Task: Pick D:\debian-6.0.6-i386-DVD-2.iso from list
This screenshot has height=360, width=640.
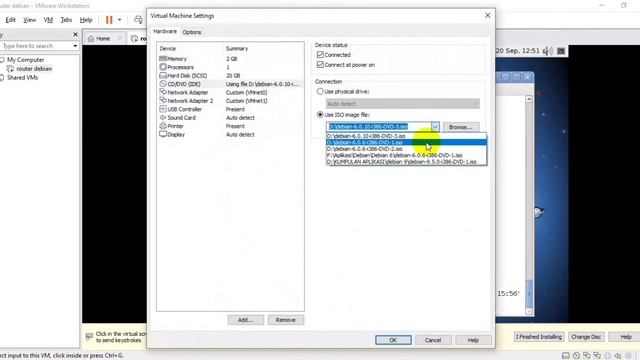Action: pyautogui.click(x=406, y=149)
